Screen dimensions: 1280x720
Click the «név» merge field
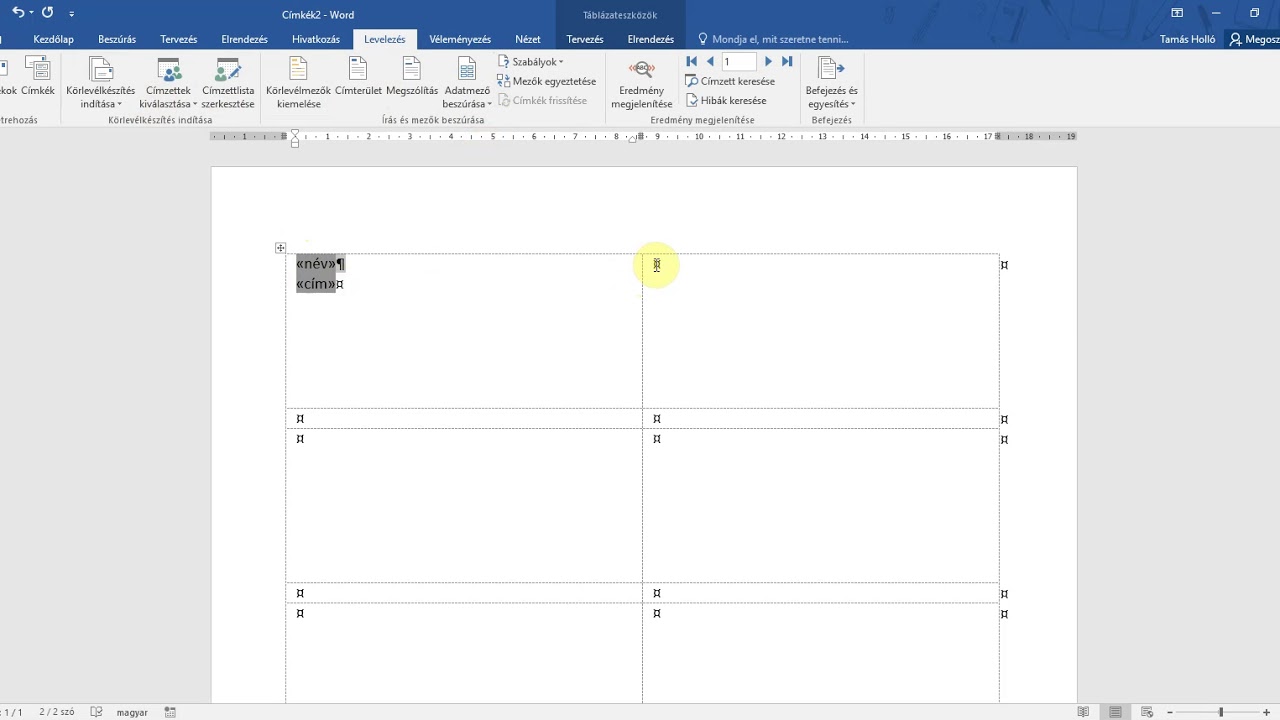click(x=316, y=264)
